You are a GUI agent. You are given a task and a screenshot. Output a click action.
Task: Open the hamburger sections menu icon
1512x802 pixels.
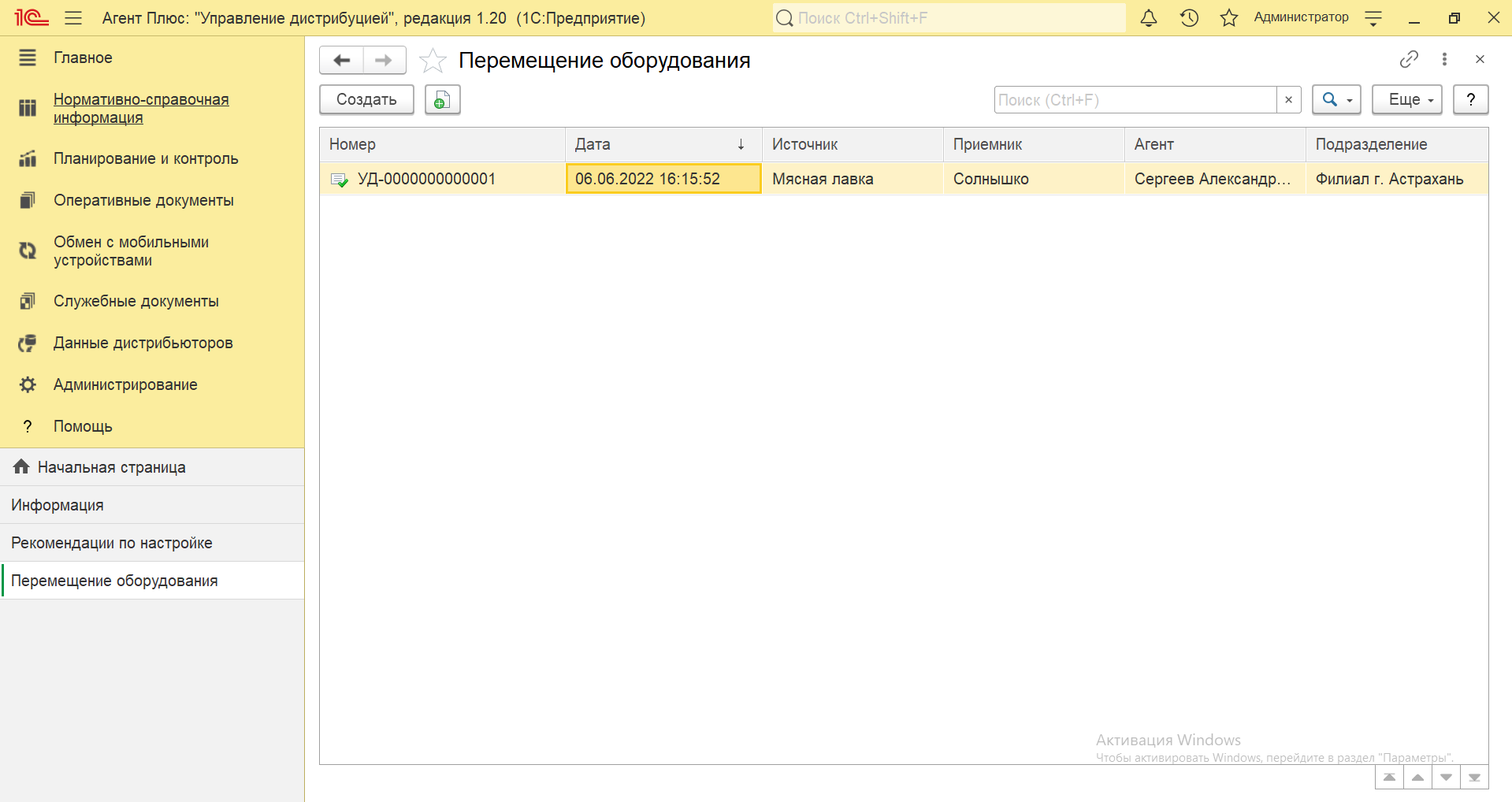point(73,18)
